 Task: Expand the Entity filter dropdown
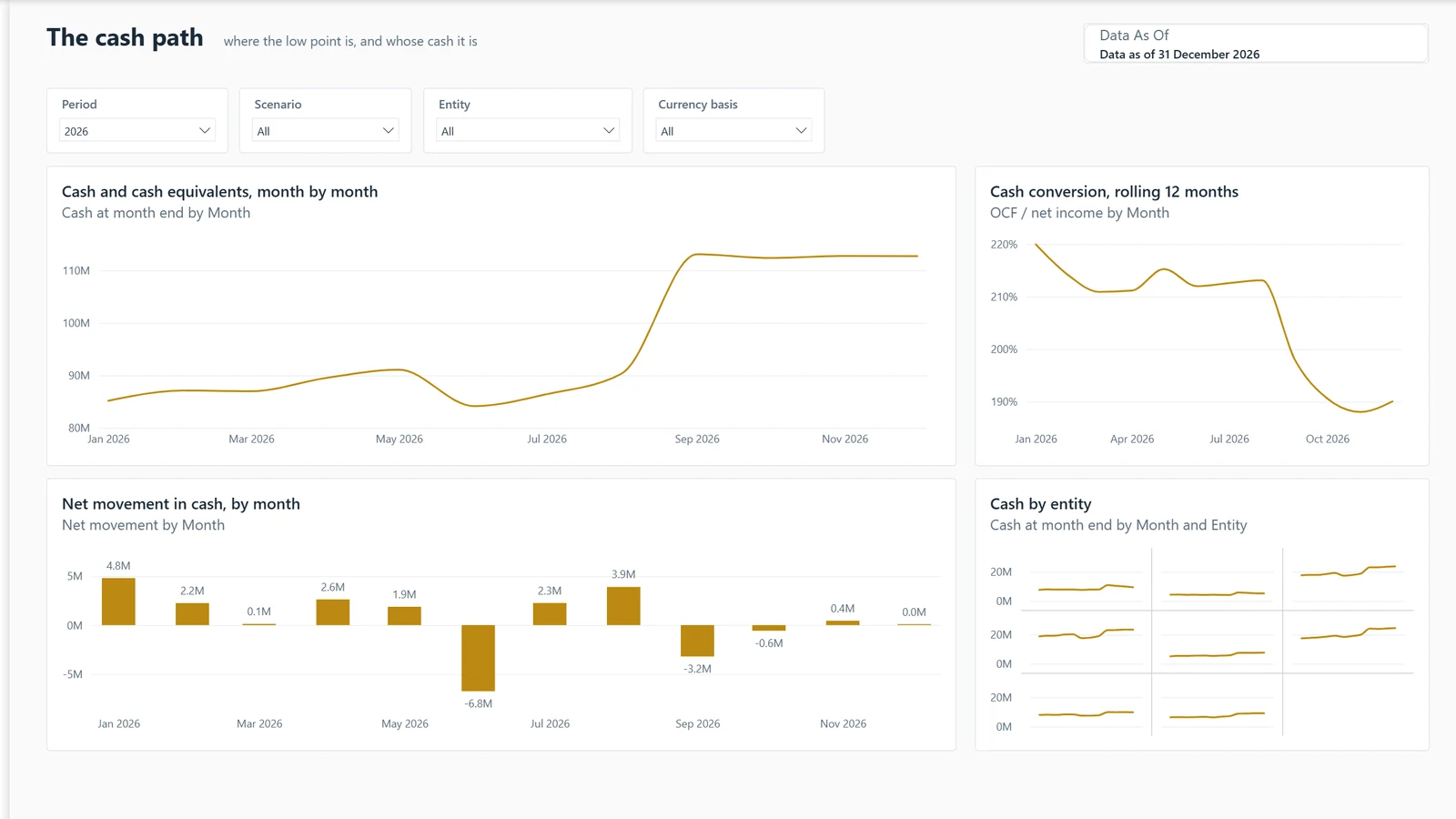[x=528, y=130]
